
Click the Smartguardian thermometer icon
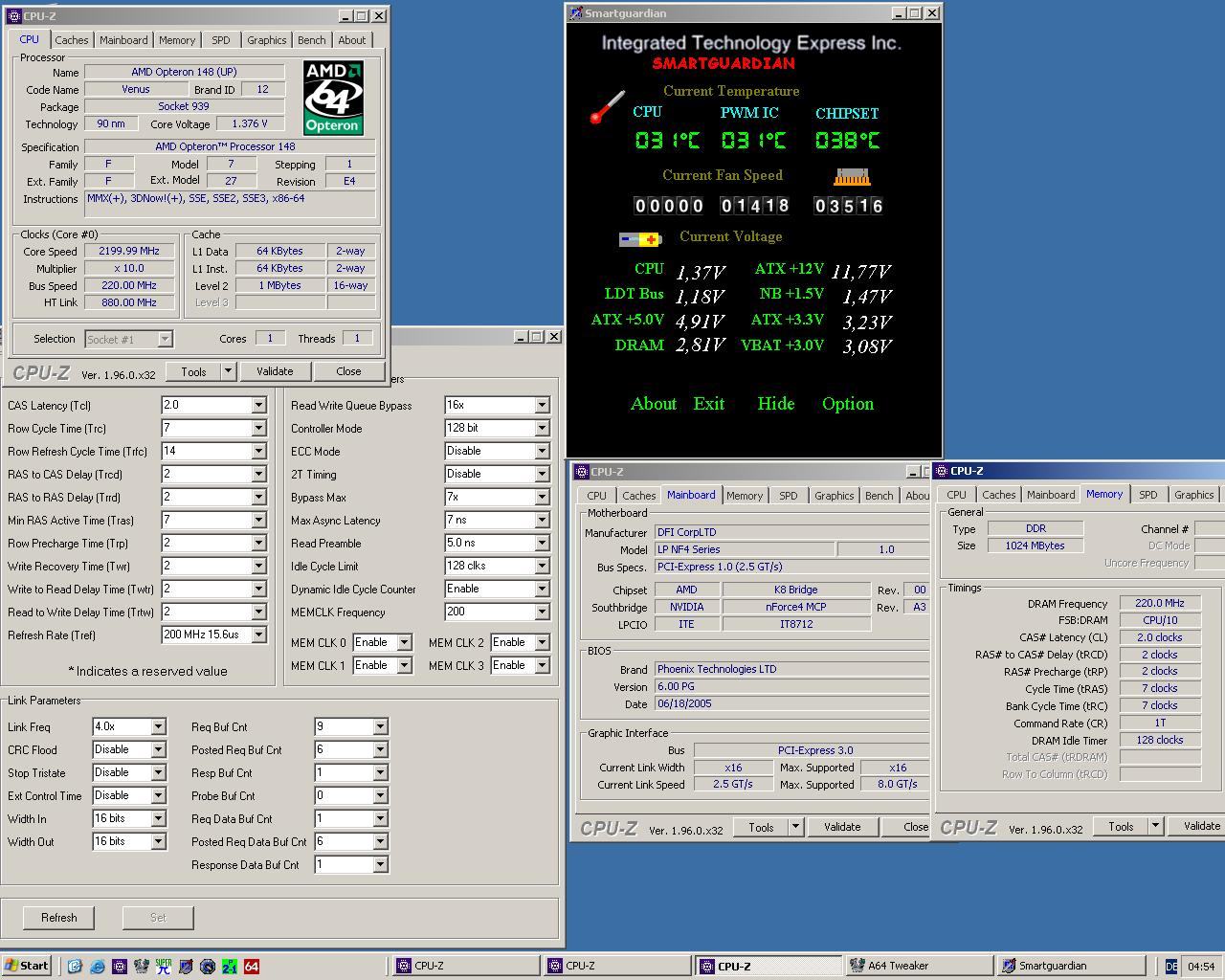pos(608,107)
